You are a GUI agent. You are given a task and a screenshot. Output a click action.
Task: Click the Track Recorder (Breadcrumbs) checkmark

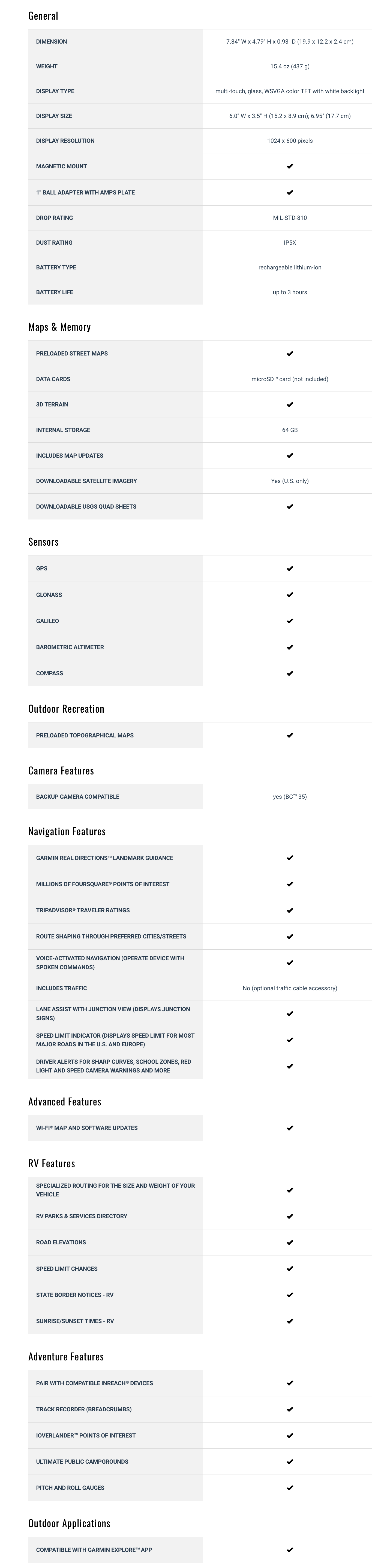290,1409
